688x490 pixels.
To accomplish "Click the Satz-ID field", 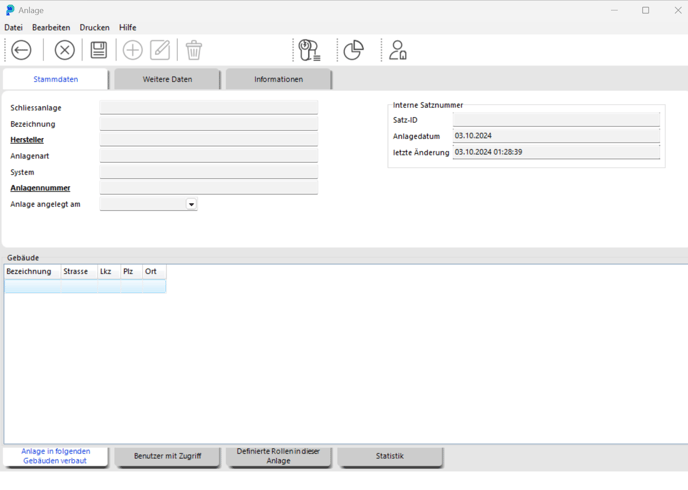I will tap(556, 120).
